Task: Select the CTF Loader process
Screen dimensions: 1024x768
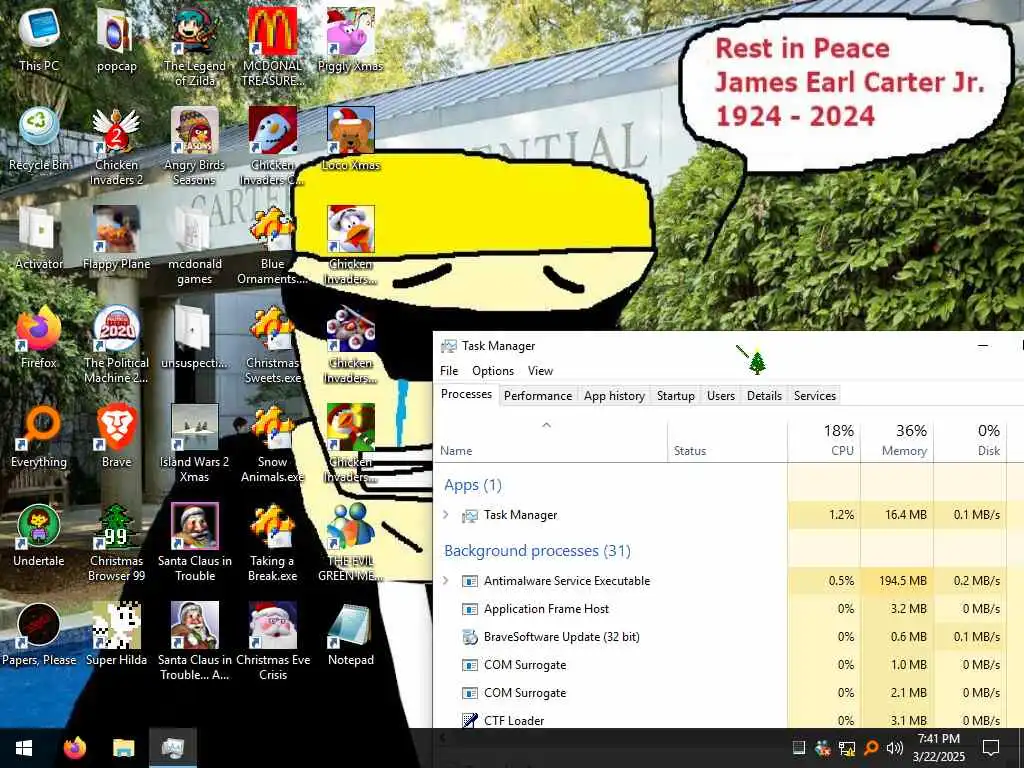Action: coord(729,720)
